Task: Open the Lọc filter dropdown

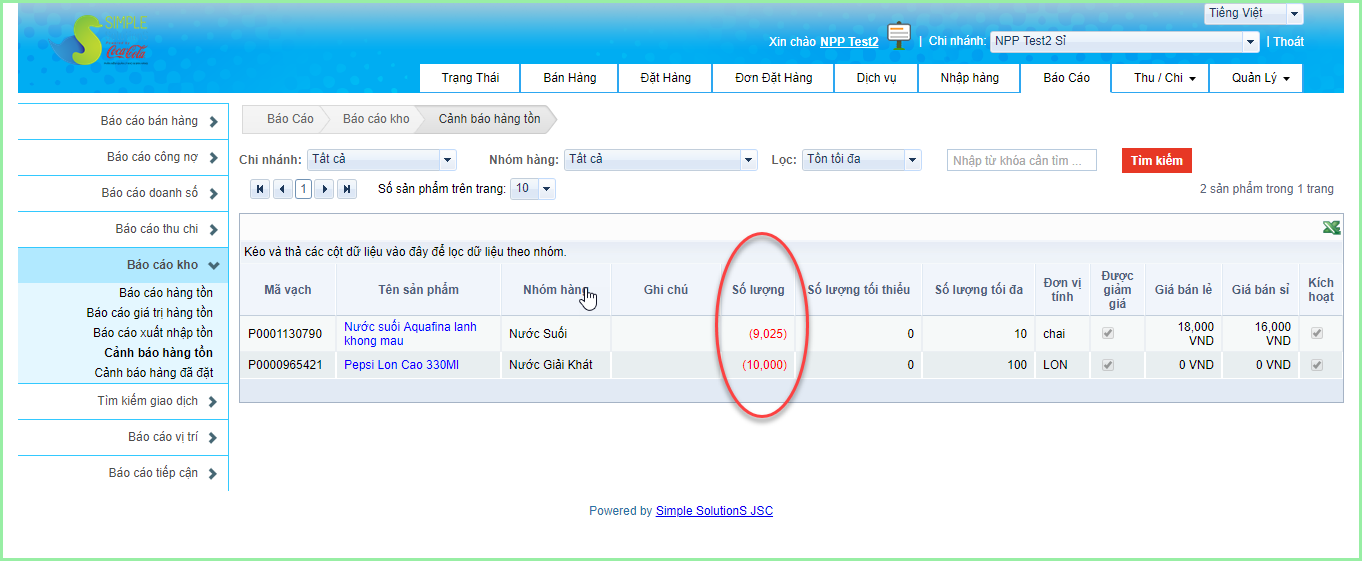Action: [911, 160]
